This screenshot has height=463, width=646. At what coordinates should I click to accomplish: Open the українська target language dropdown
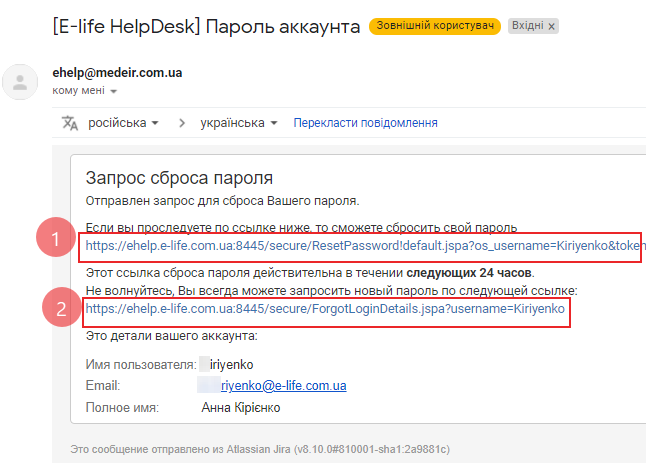tap(239, 123)
